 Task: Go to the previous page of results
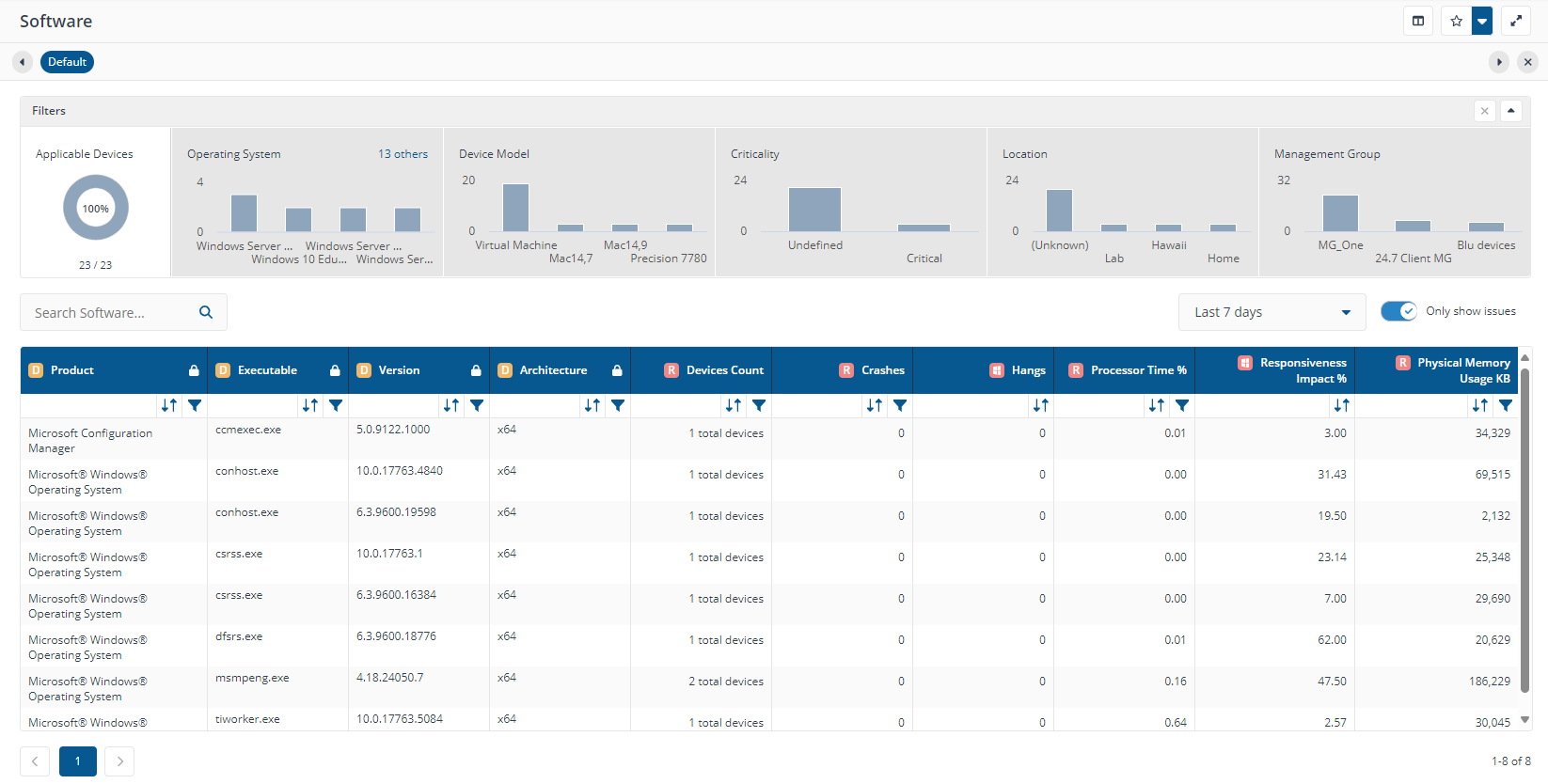pyautogui.click(x=35, y=761)
